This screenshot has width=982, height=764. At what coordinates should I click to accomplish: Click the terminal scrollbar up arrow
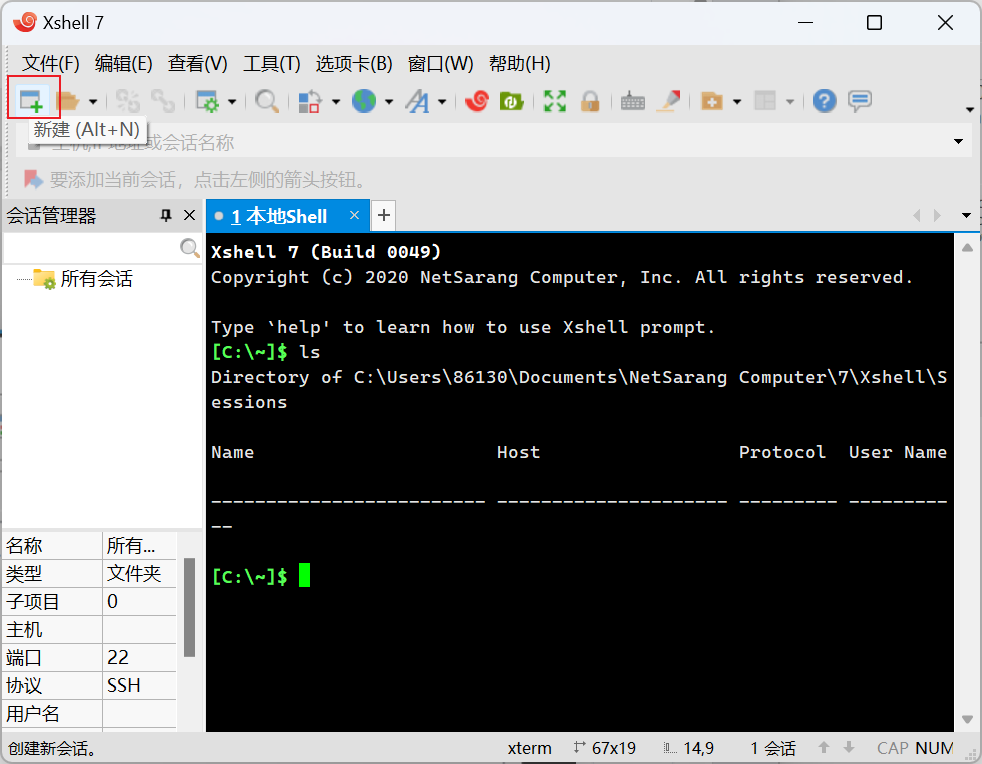point(968,247)
